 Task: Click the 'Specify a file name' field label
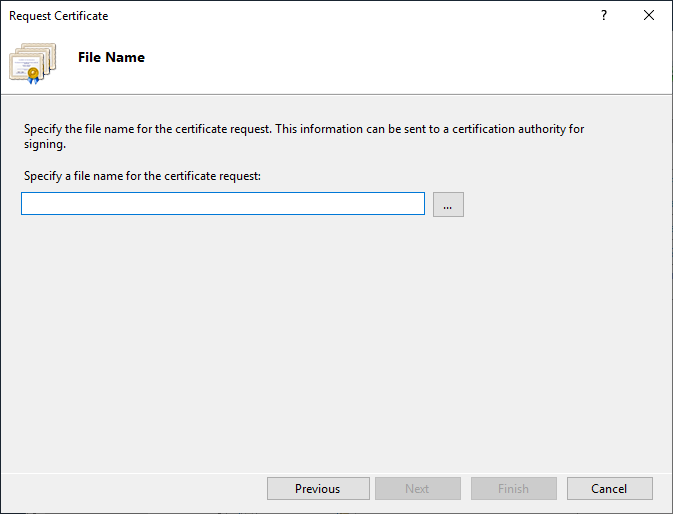(141, 176)
